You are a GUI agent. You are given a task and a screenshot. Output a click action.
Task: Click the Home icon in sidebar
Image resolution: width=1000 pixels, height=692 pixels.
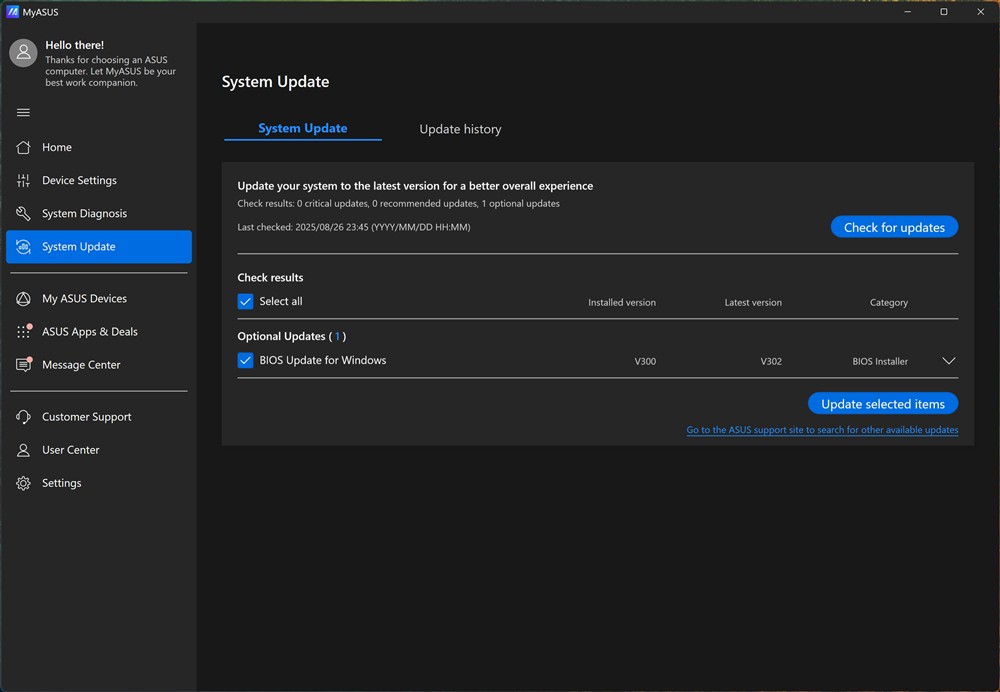pyautogui.click(x=24, y=147)
